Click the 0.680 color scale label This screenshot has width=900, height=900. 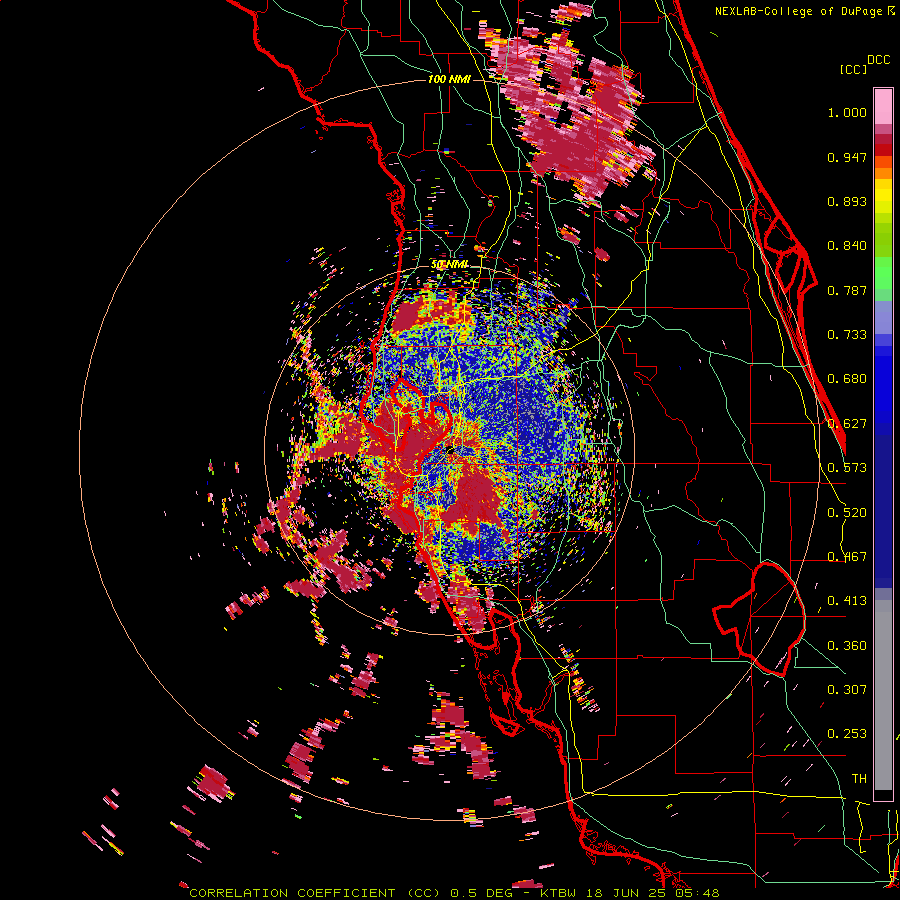847,379
